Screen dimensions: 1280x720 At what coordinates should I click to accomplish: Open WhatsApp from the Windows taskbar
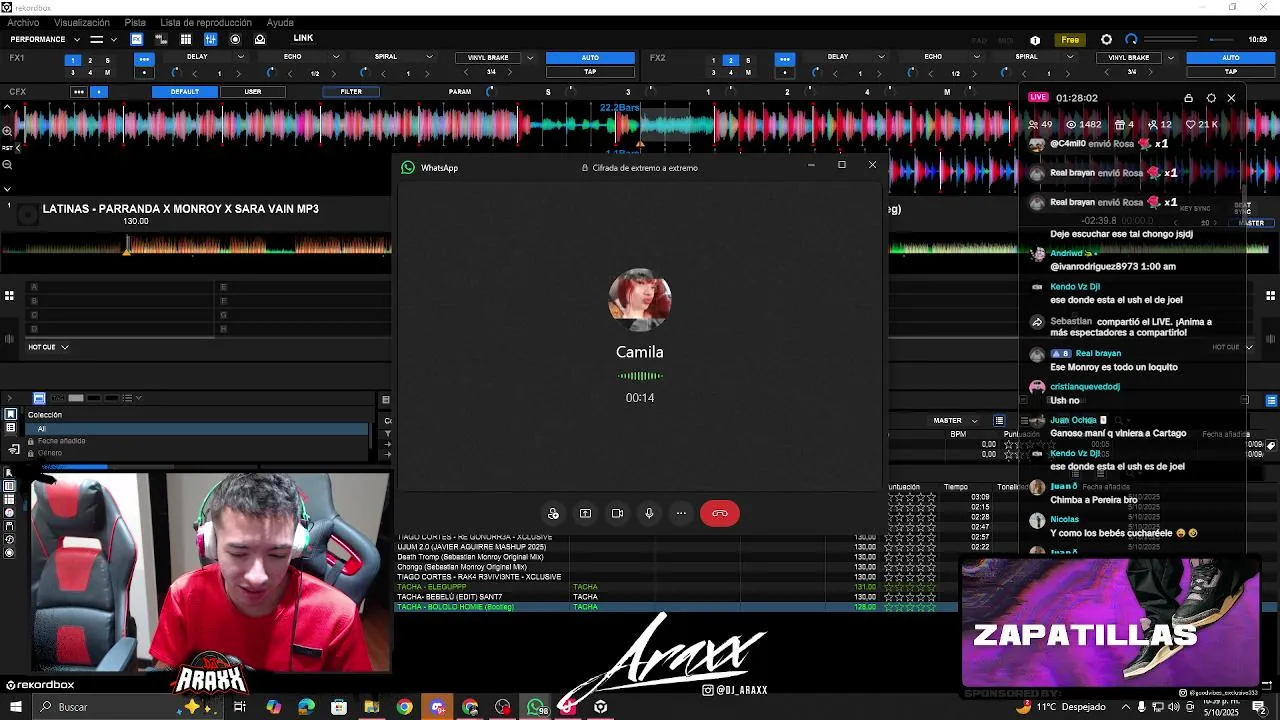point(537,707)
